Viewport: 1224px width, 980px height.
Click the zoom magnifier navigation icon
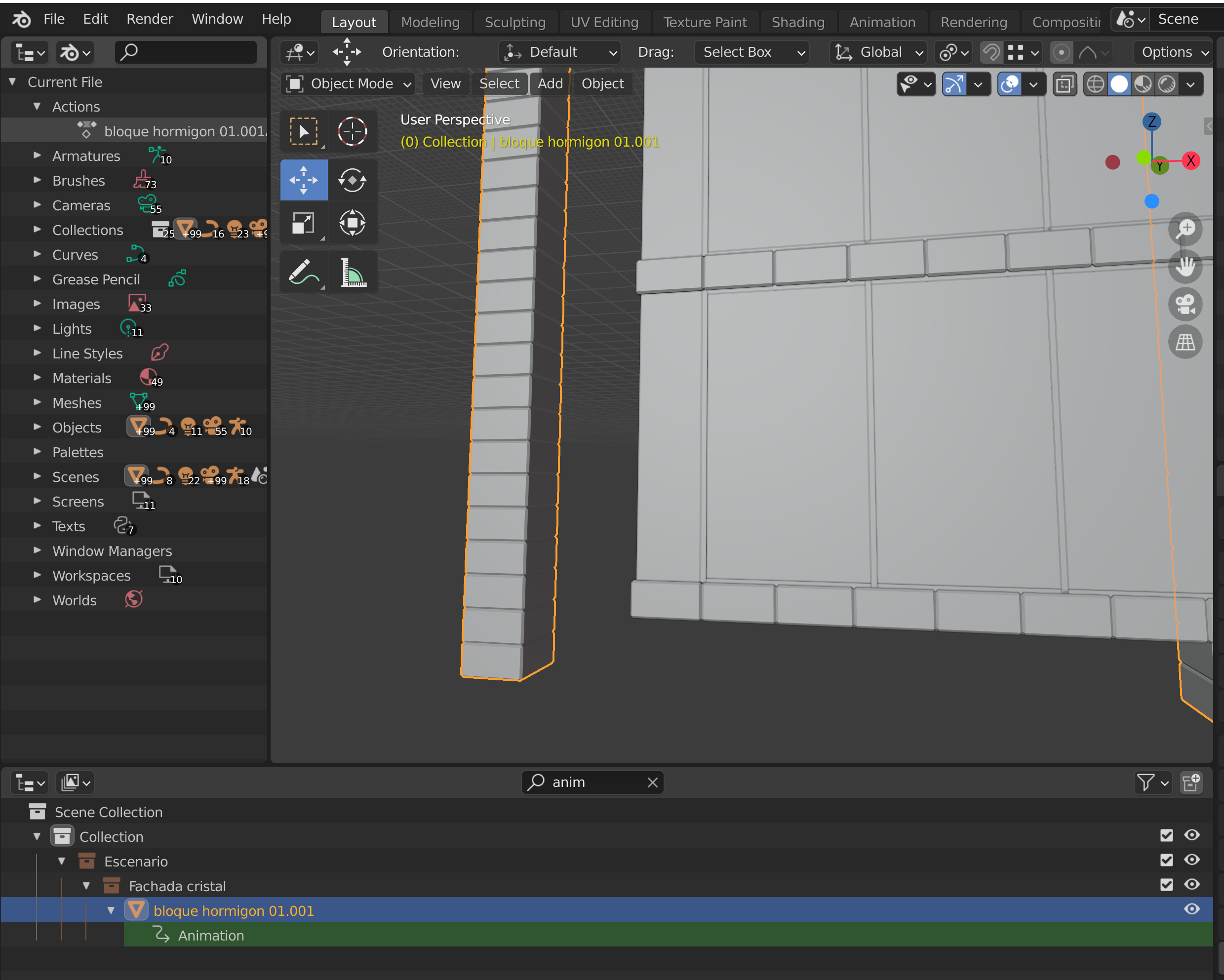pos(1185,229)
